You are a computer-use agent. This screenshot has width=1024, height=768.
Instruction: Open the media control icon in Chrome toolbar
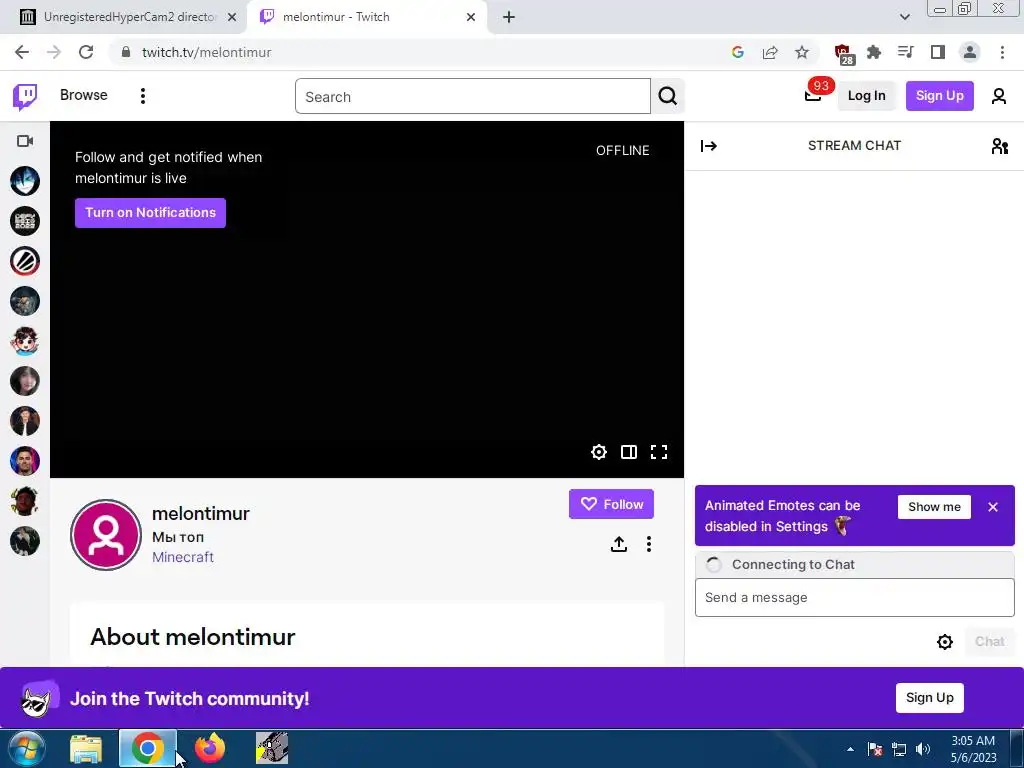(x=906, y=52)
